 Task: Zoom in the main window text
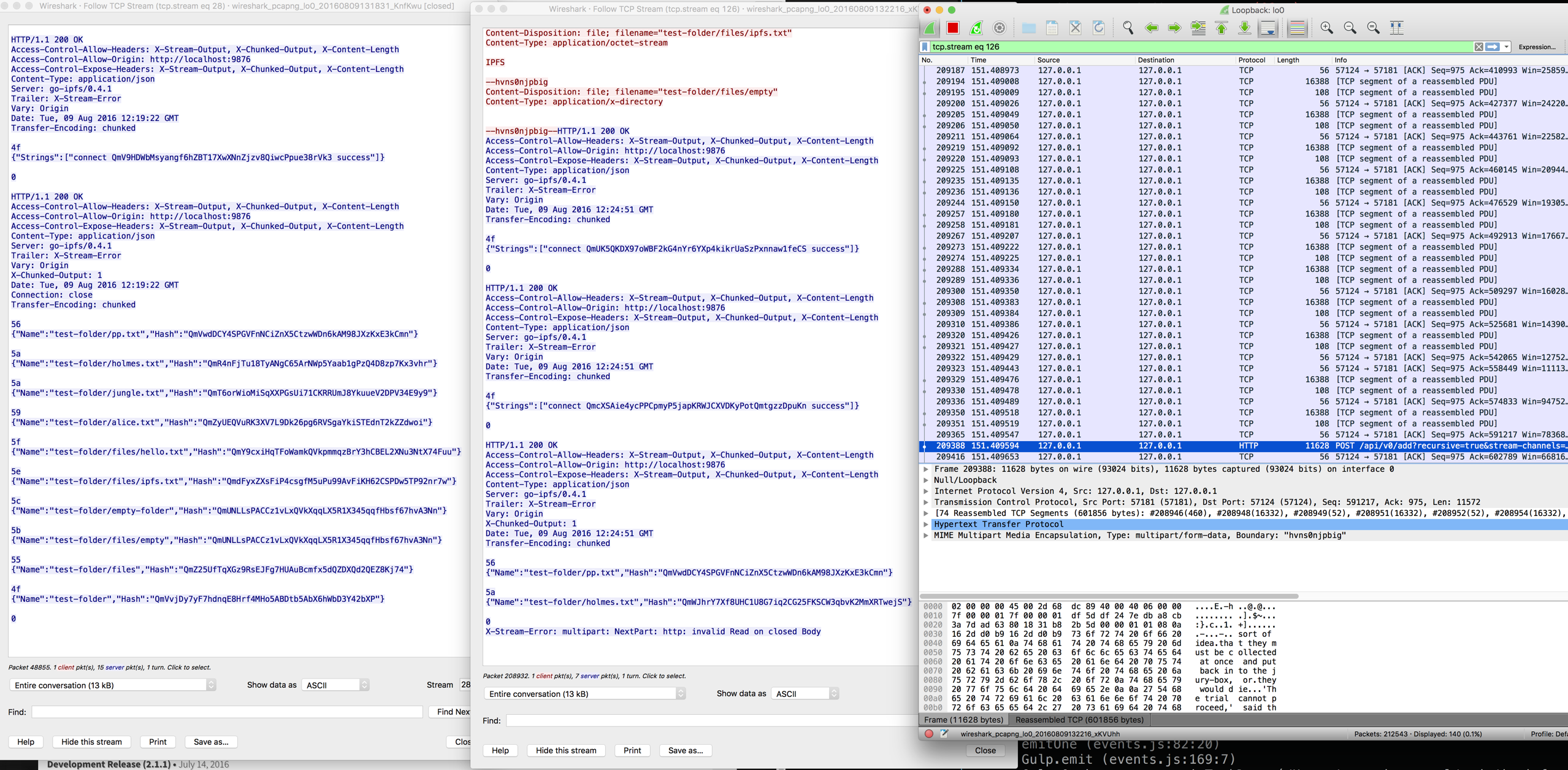point(1326,28)
